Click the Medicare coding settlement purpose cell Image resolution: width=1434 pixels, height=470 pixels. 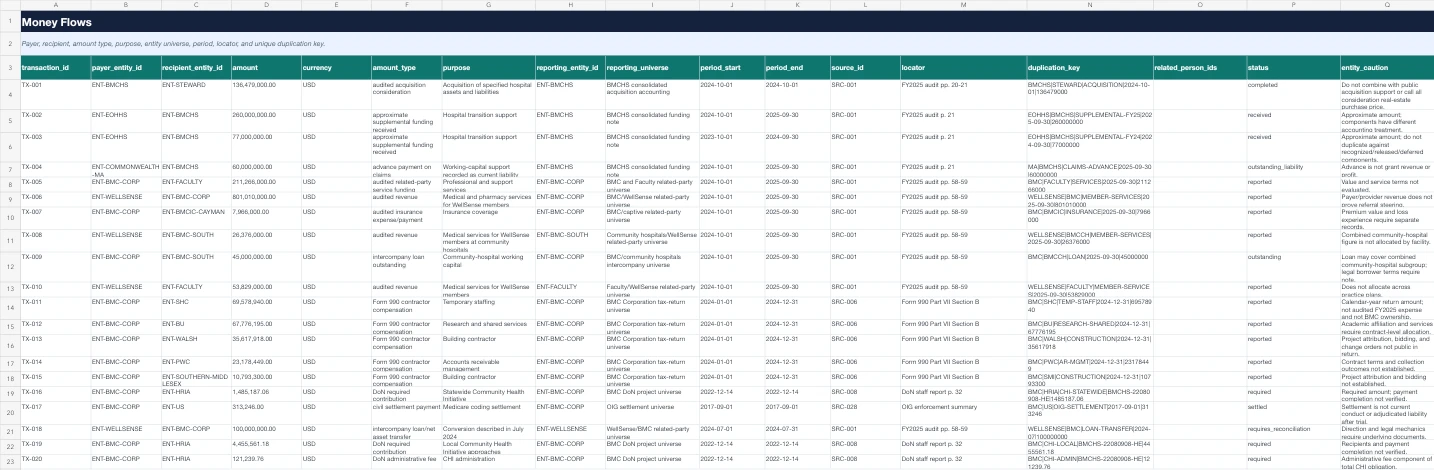pyautogui.click(x=487, y=414)
